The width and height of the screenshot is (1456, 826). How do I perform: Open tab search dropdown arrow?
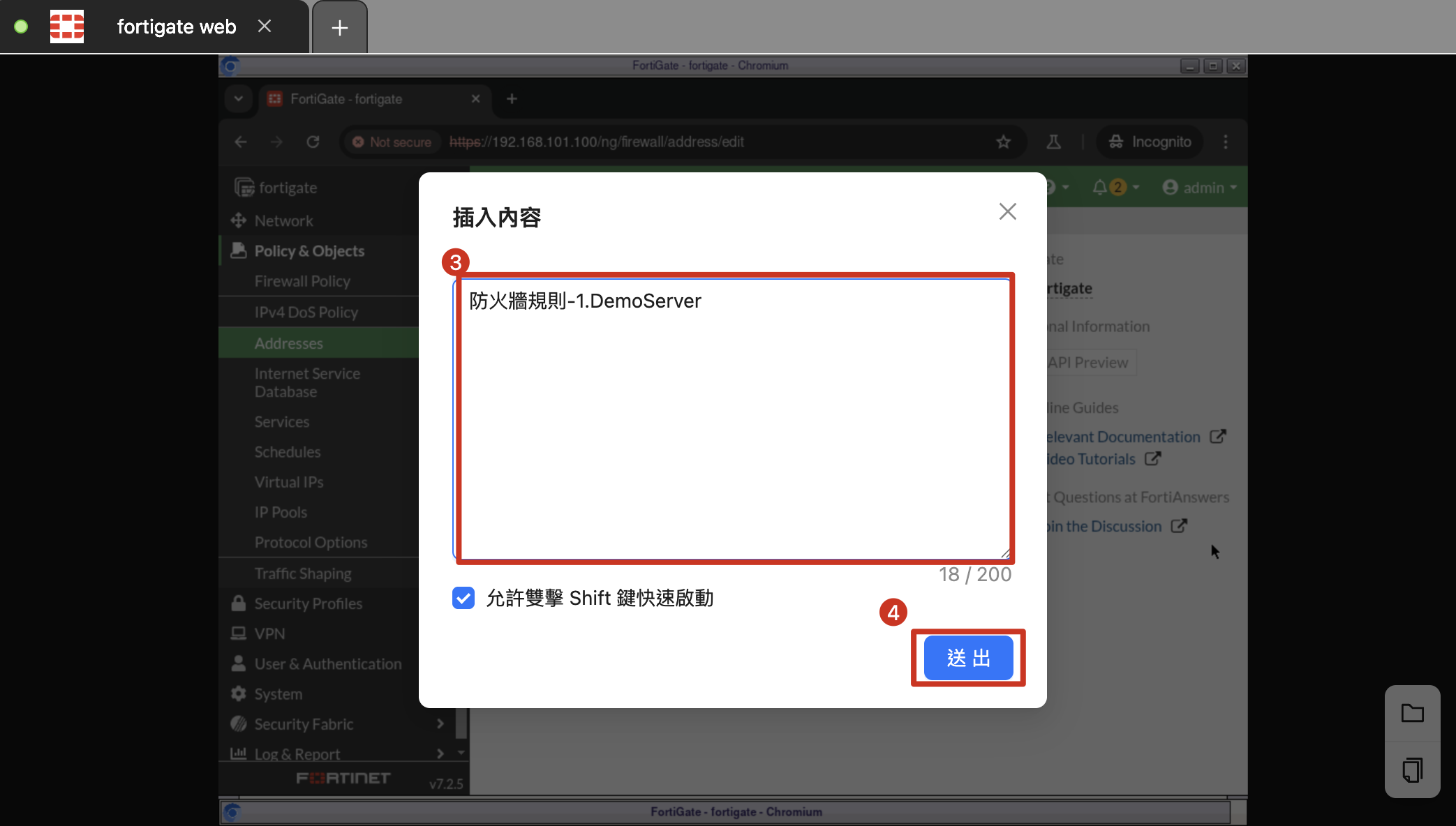(239, 98)
